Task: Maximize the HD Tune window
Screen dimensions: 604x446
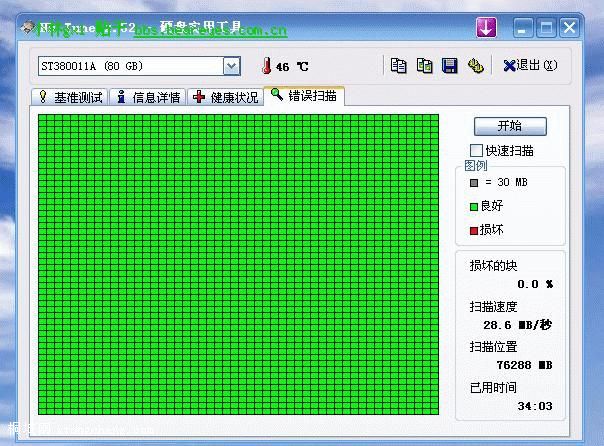Action: tap(546, 28)
